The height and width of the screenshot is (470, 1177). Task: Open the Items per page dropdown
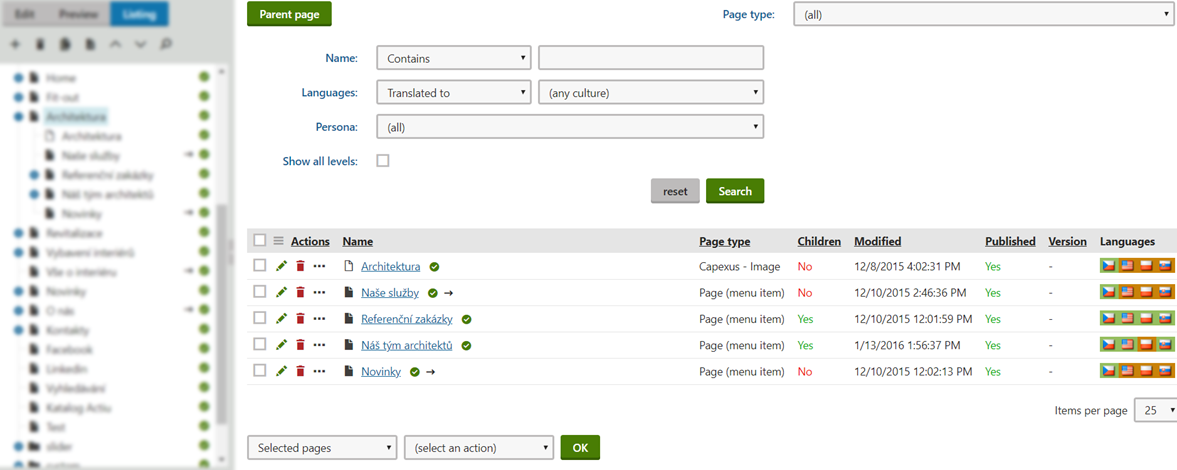coord(1155,411)
